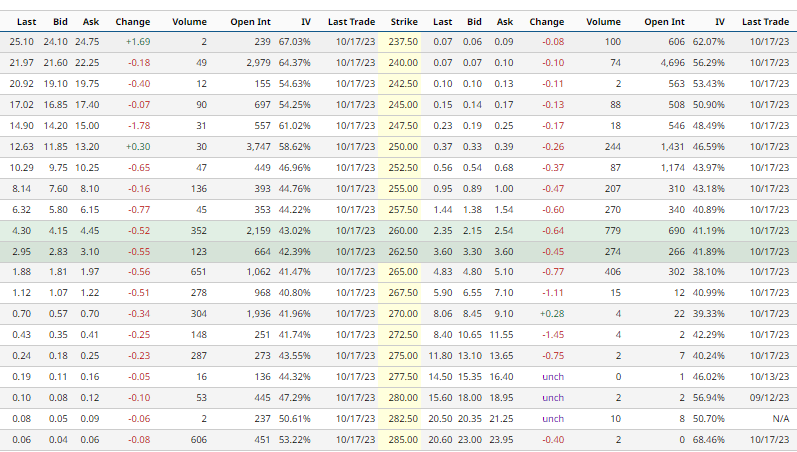Select the highlighted 260.00 strike
This screenshot has height=452, width=797.
pos(403,231)
